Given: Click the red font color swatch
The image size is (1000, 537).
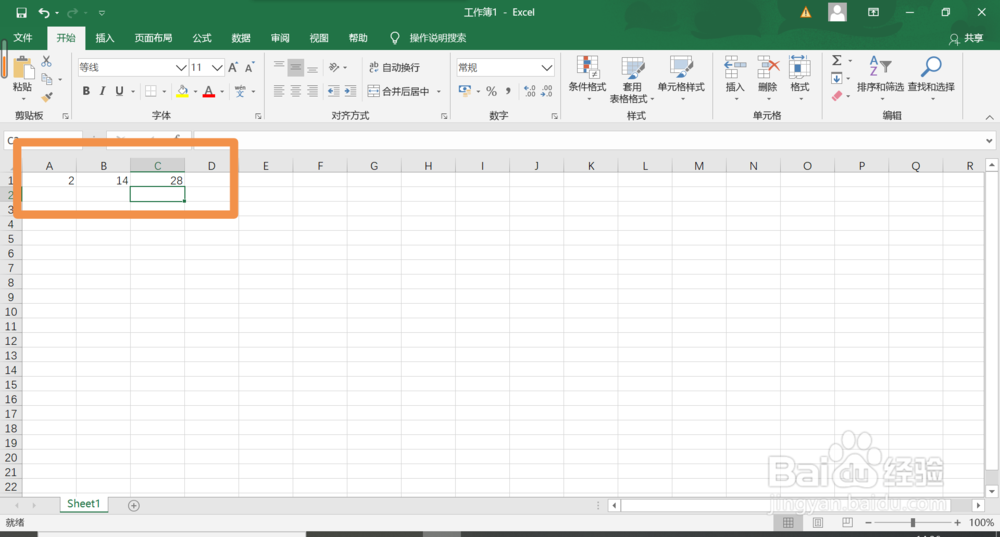Looking at the screenshot, I should click(209, 91).
